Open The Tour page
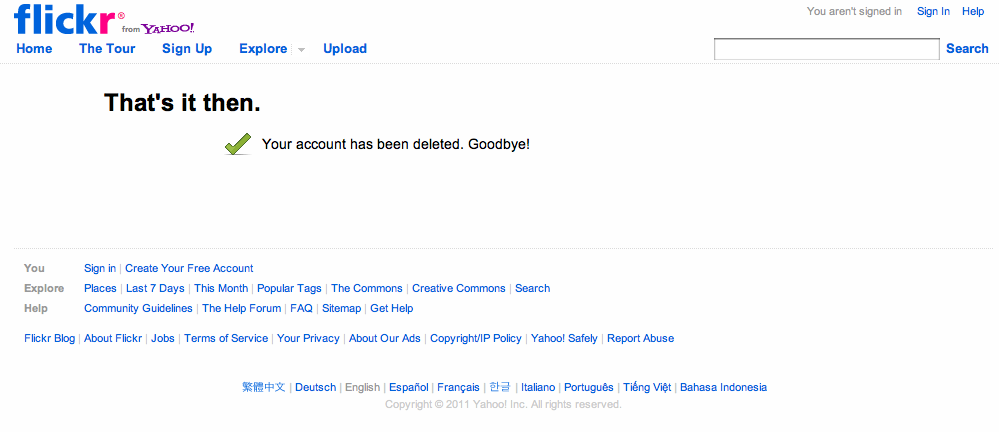This screenshot has height=432, width=999. (107, 48)
